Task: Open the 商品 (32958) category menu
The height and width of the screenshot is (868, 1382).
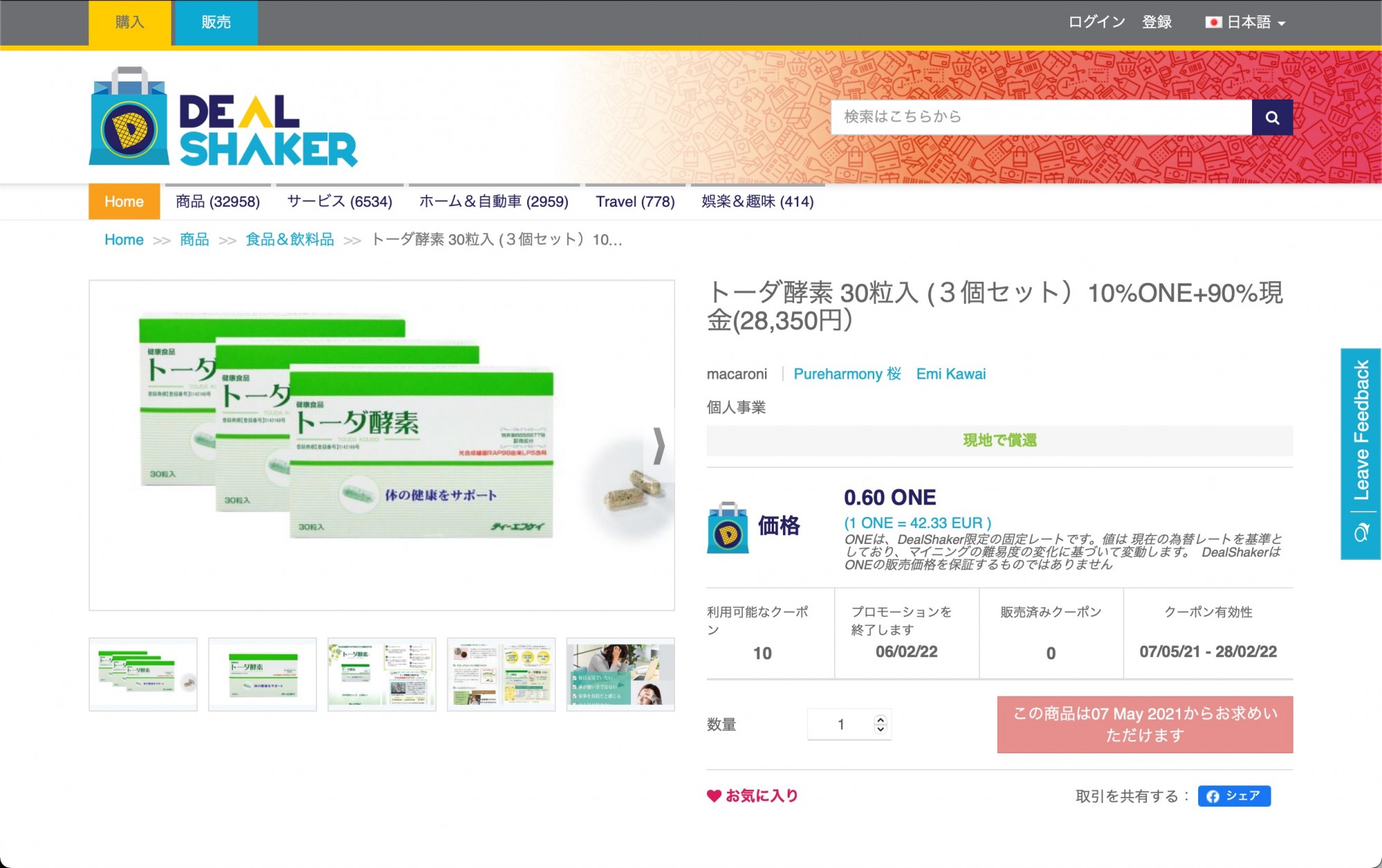Action: tap(218, 202)
